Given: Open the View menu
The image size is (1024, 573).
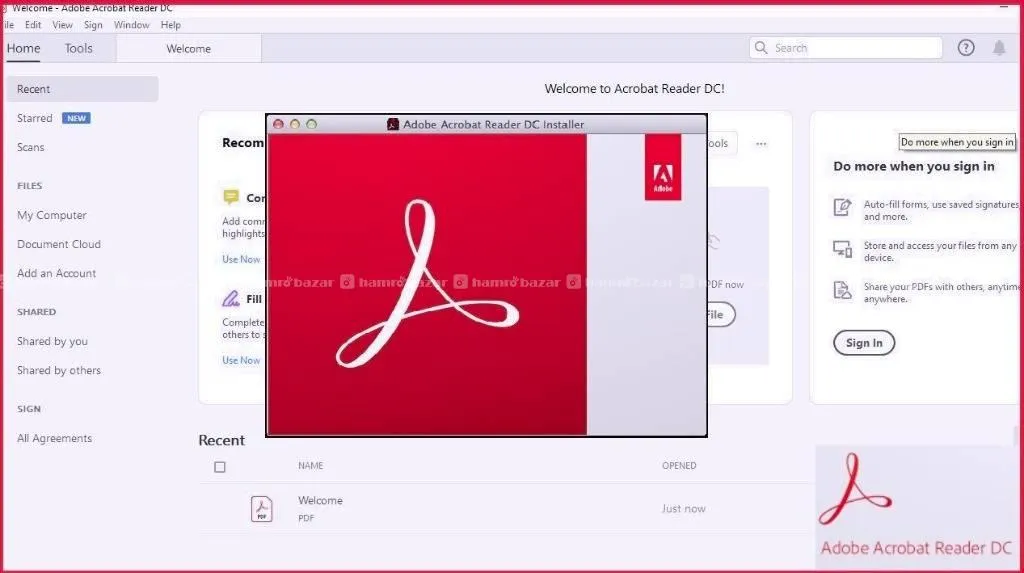Looking at the screenshot, I should pos(62,25).
